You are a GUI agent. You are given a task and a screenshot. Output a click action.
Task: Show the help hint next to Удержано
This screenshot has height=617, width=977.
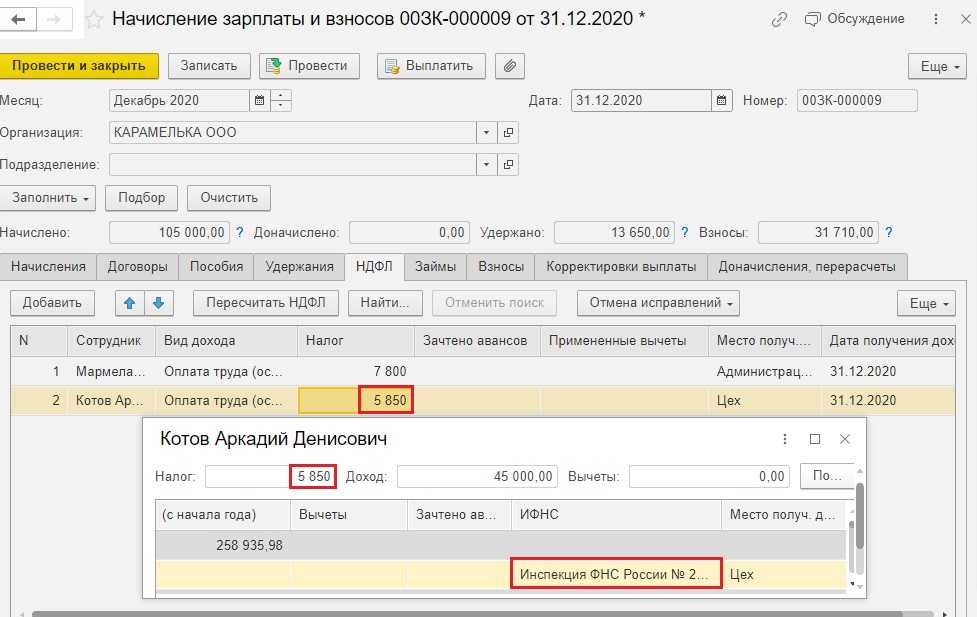(685, 232)
